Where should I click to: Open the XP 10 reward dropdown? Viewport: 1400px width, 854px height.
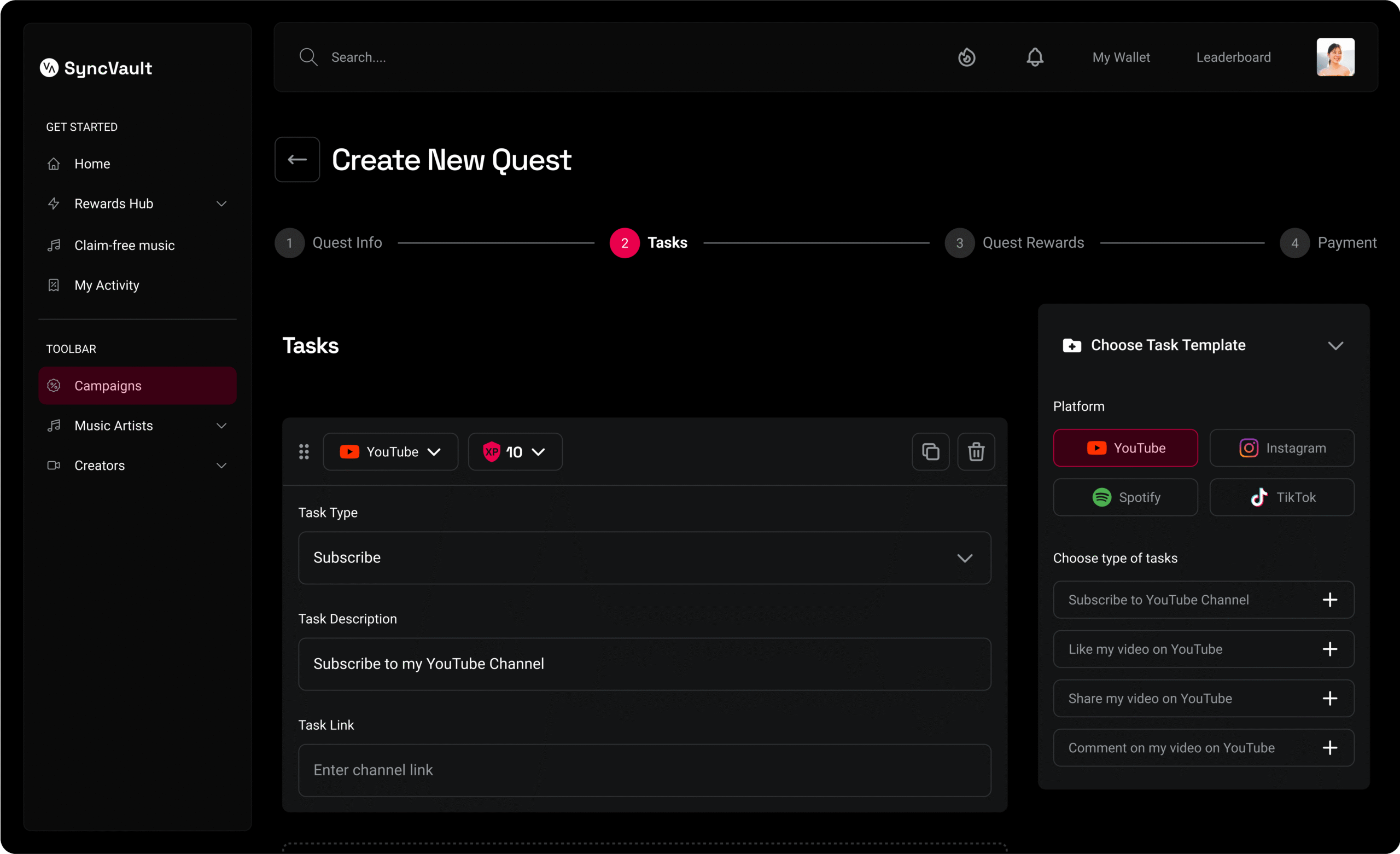pos(515,452)
